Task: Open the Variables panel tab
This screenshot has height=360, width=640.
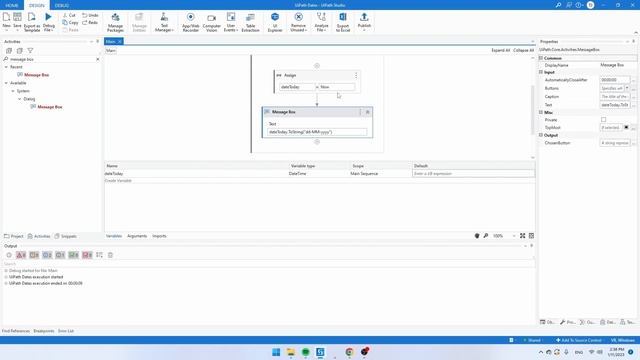Action: click(x=114, y=236)
